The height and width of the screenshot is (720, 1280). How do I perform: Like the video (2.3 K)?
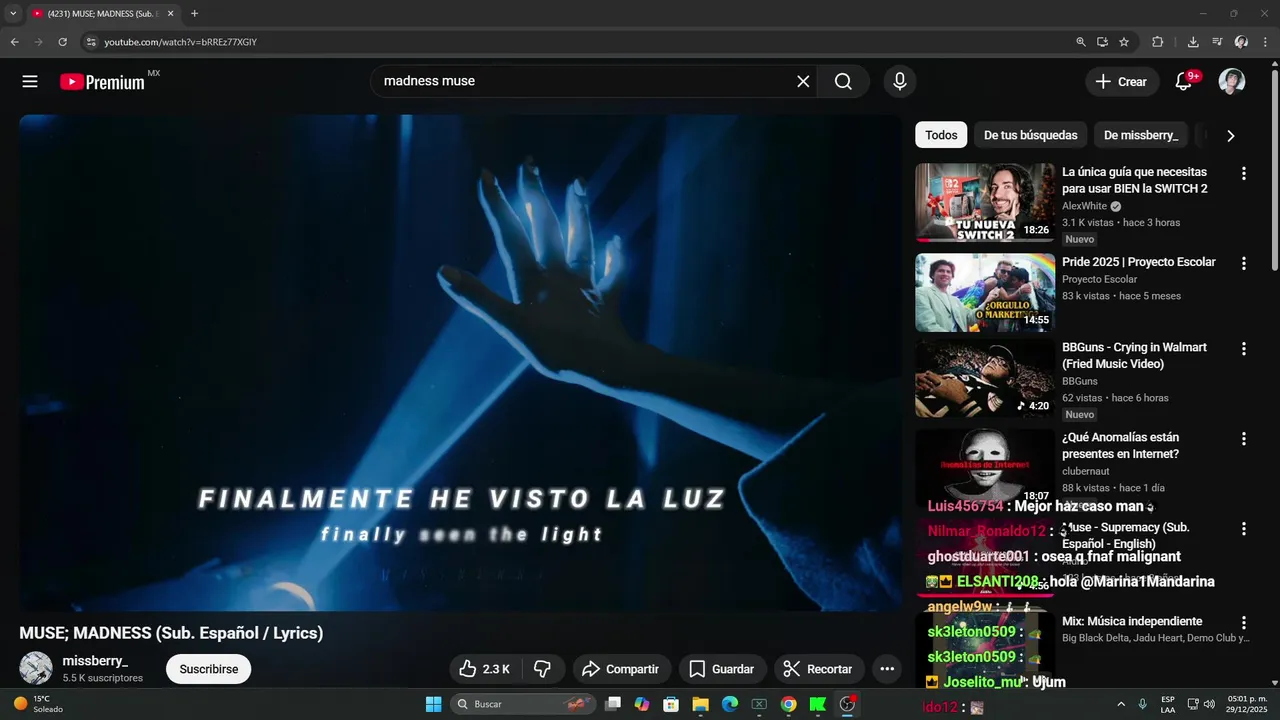[485, 669]
